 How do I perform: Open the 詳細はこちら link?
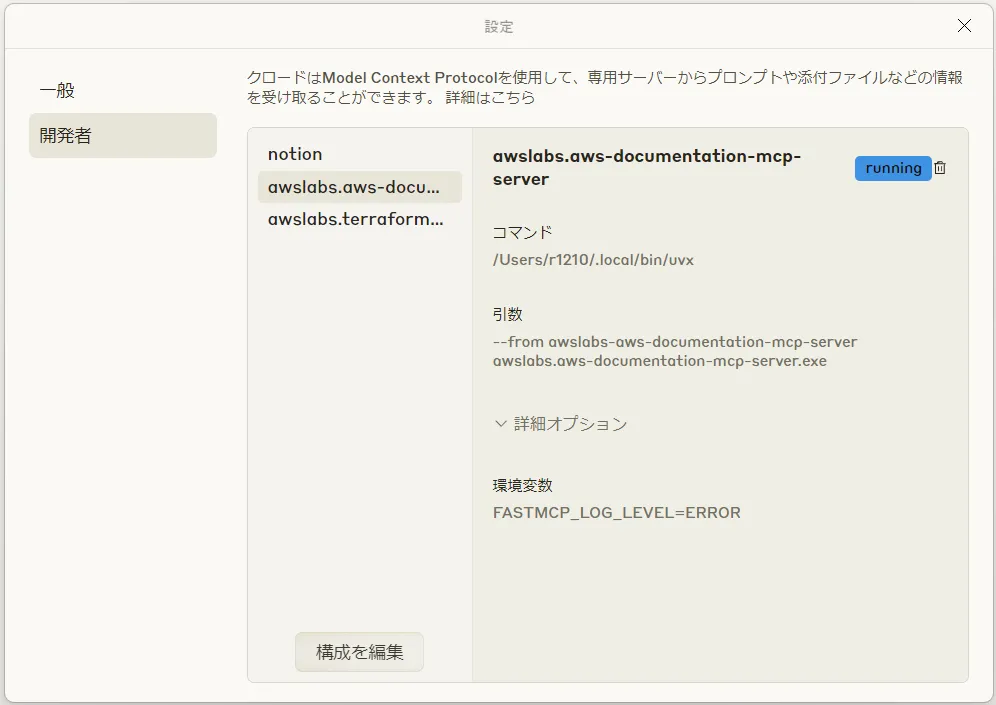[x=490, y=97]
